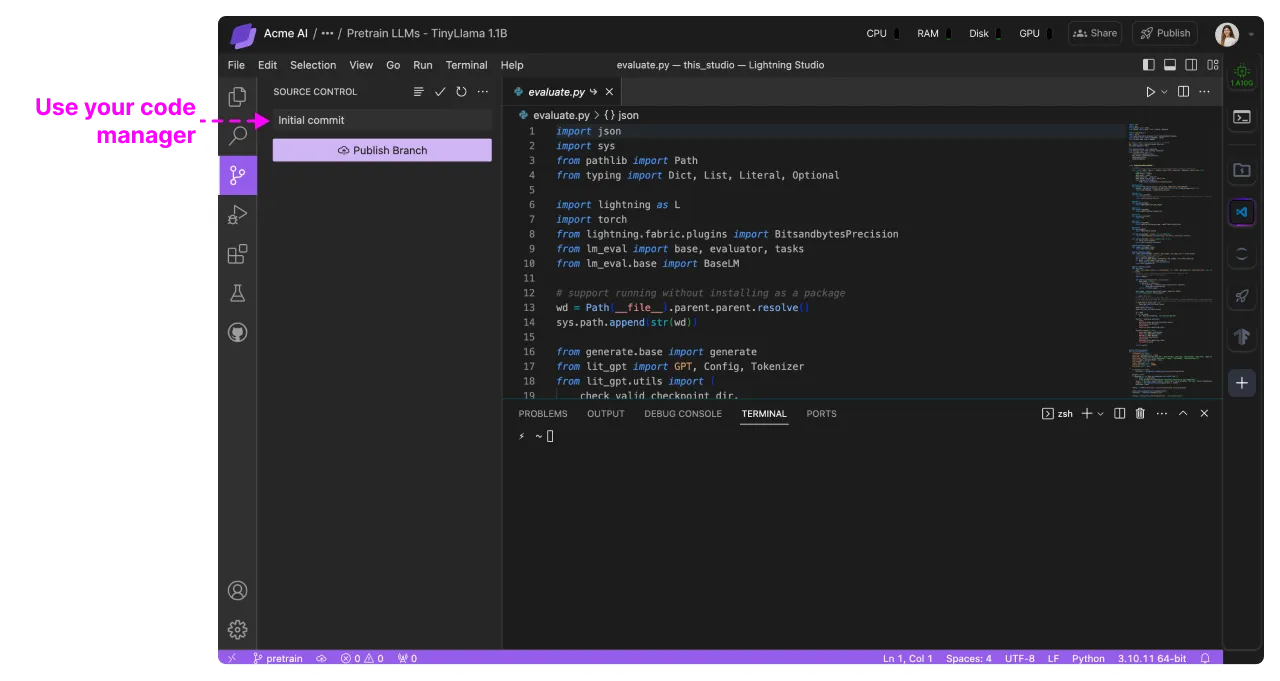
Task: Open the File menu
Action: (x=236, y=65)
